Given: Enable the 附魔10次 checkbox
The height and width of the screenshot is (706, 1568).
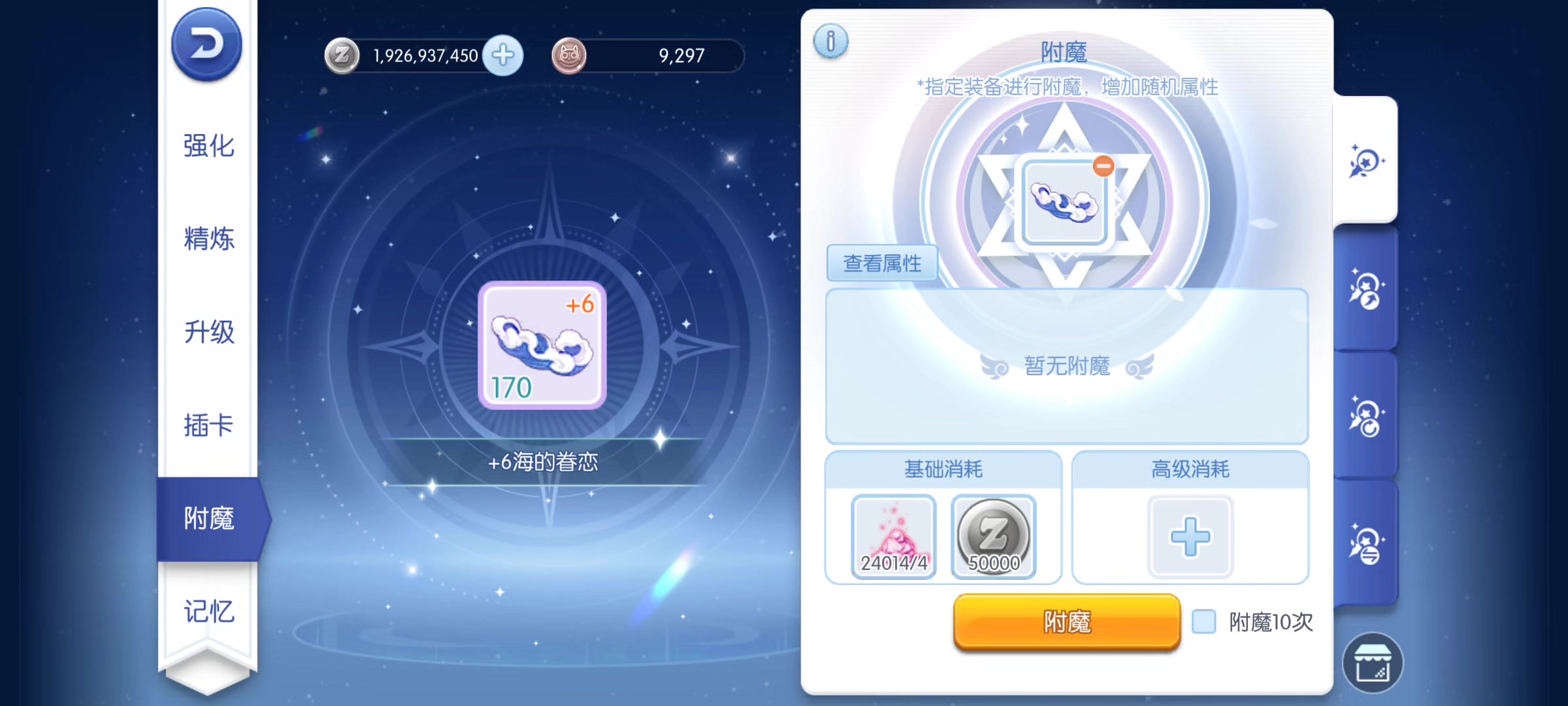Looking at the screenshot, I should [1203, 622].
